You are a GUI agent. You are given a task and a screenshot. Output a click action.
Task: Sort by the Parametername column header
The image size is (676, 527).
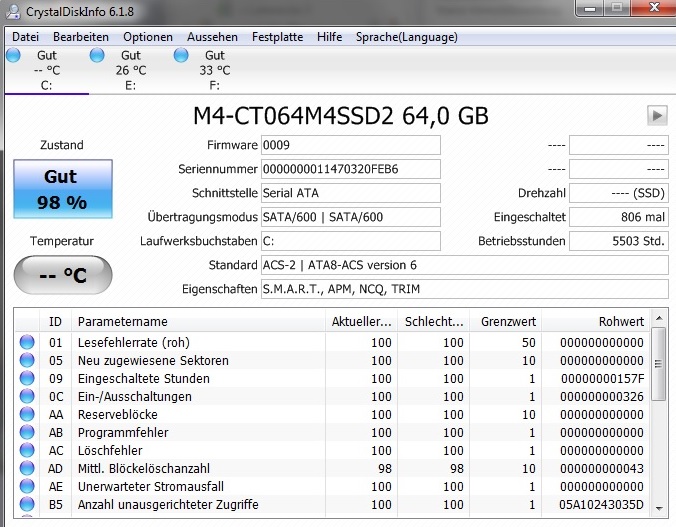point(198,322)
